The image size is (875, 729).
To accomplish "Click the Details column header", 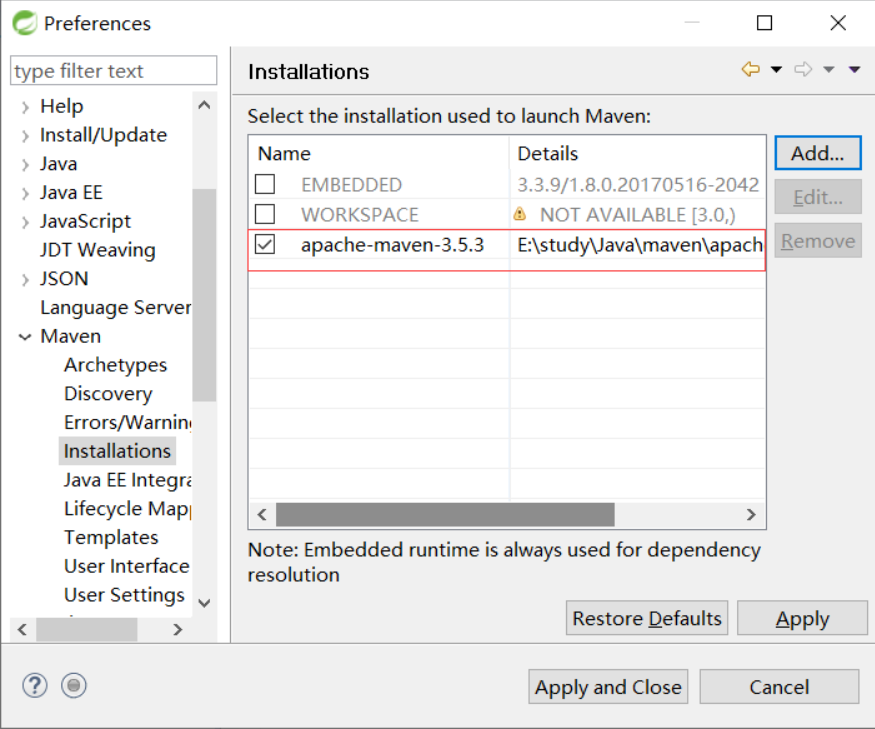I will click(637, 154).
